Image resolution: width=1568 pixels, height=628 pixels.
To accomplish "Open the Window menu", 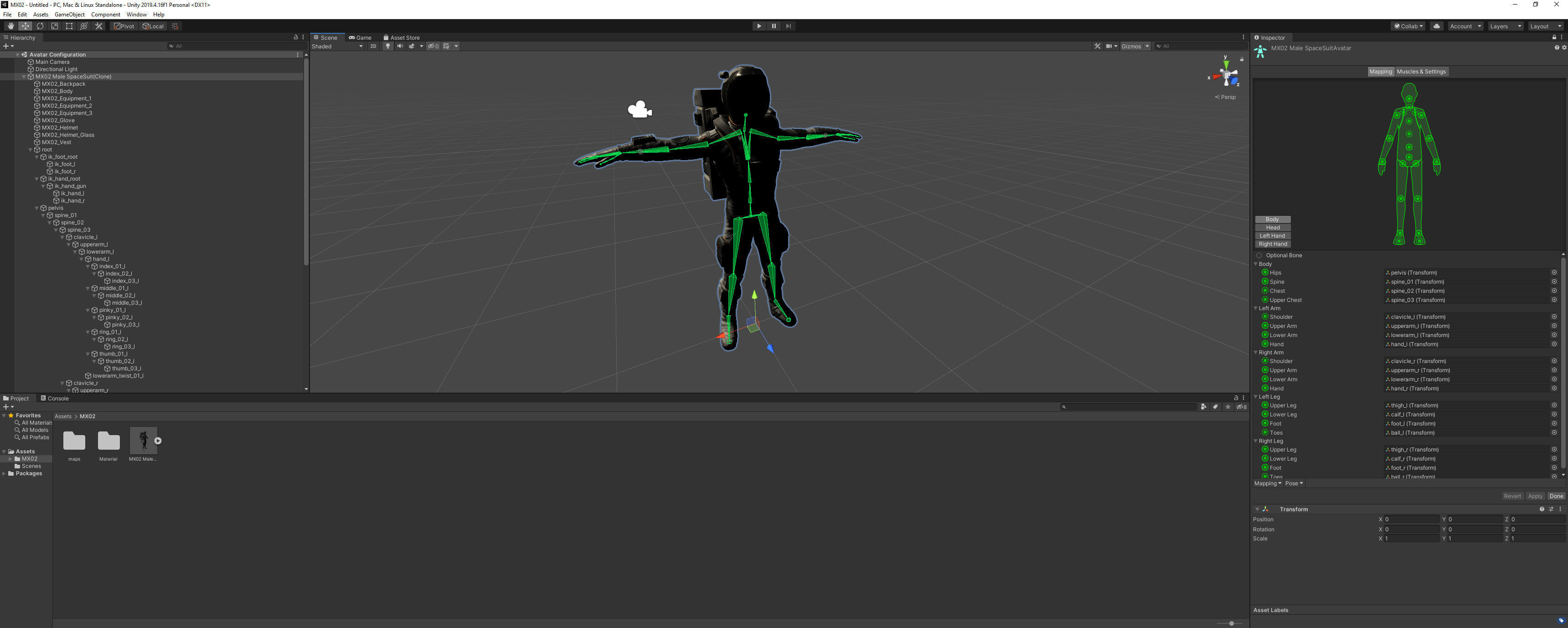I will point(136,15).
